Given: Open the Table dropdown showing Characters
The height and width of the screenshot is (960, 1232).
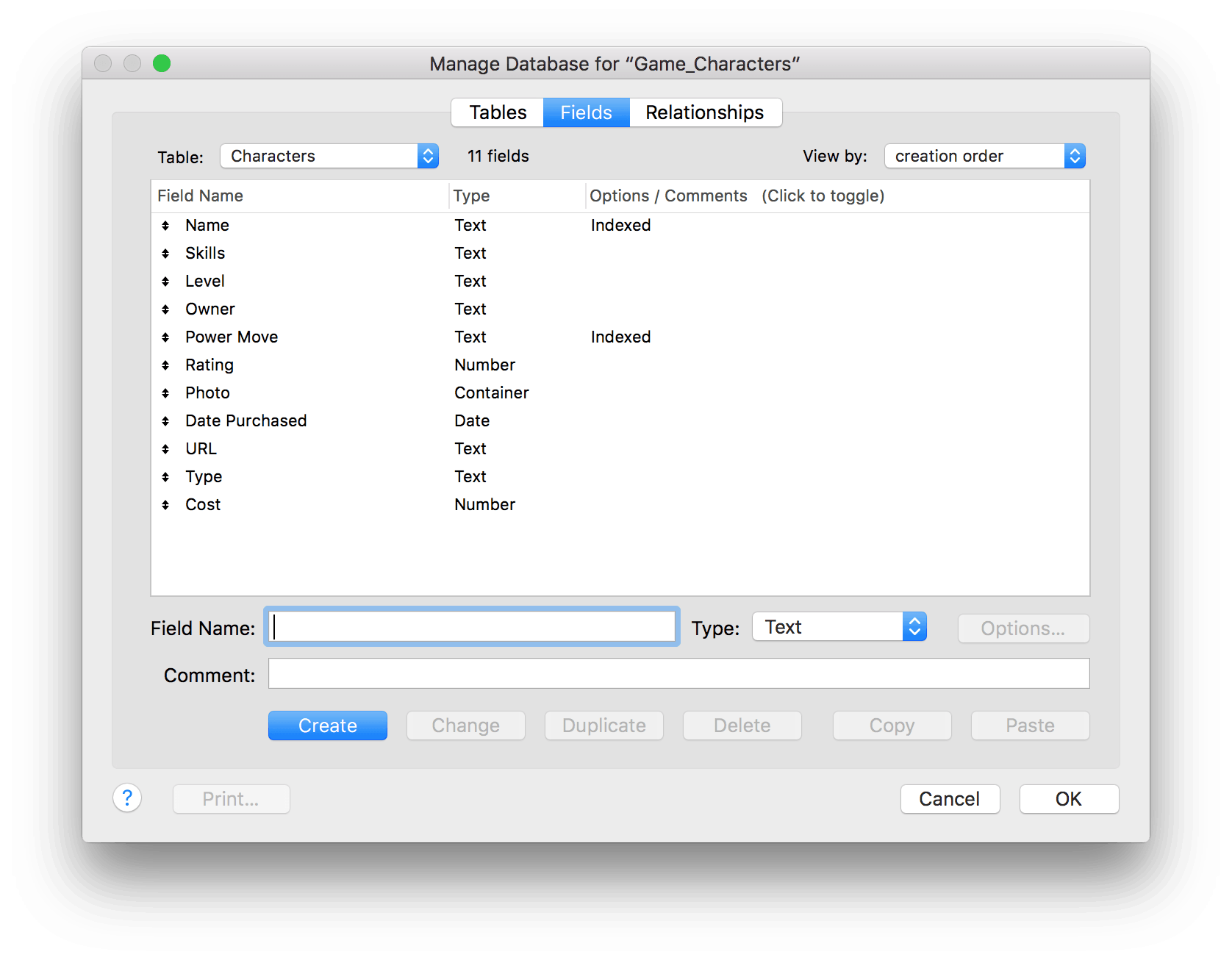Looking at the screenshot, I should [329, 156].
